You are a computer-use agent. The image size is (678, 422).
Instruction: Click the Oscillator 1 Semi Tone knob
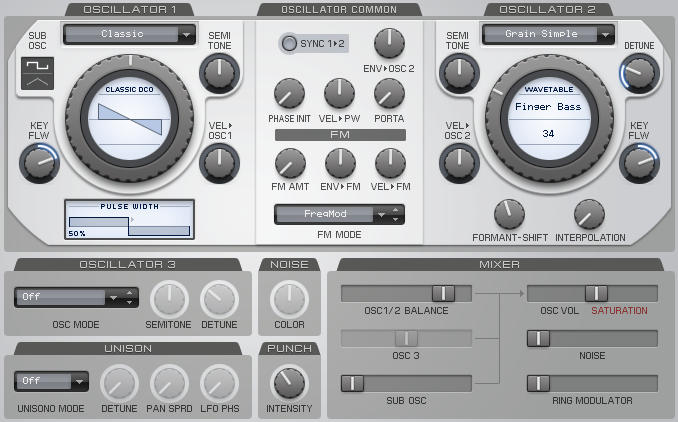[219, 72]
